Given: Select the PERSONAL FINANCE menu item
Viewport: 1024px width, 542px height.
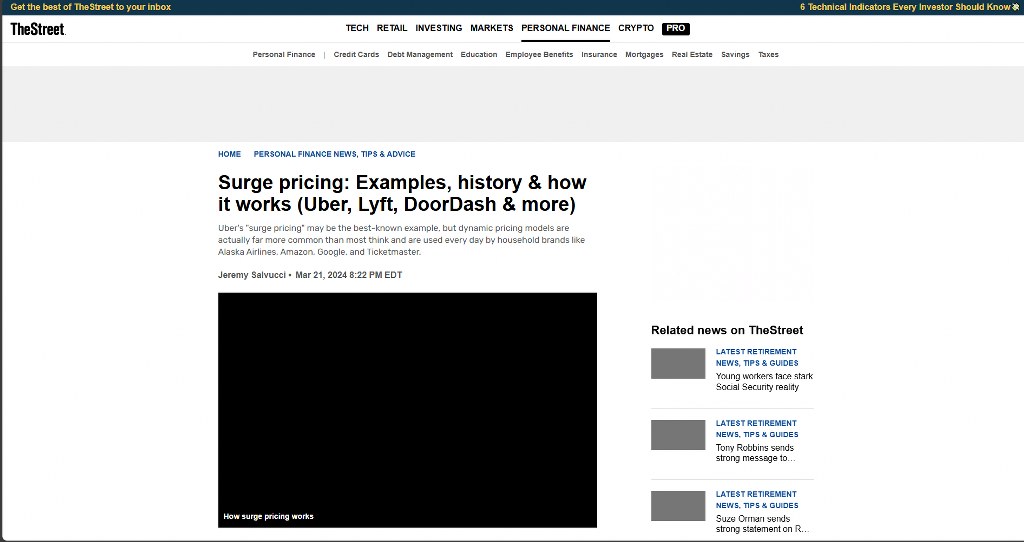Looking at the screenshot, I should point(566,28).
